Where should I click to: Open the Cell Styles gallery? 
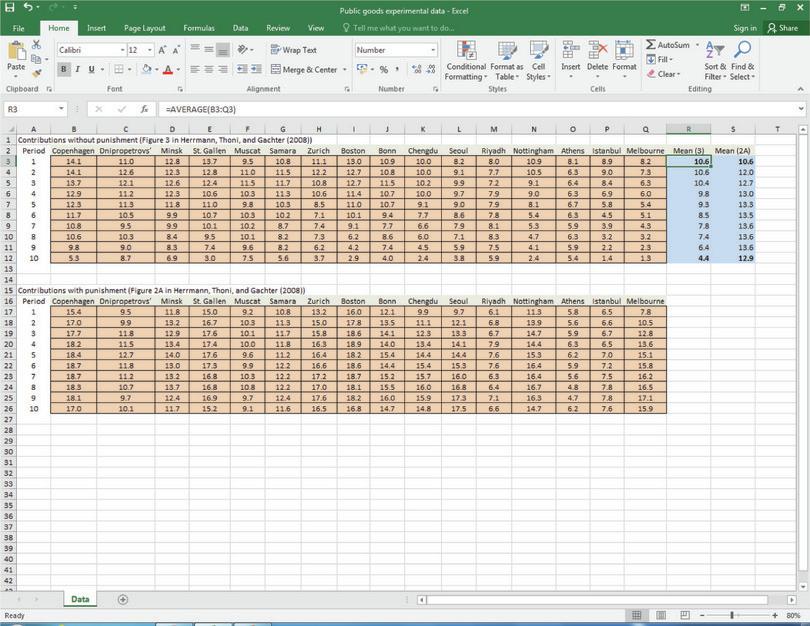(x=537, y=62)
